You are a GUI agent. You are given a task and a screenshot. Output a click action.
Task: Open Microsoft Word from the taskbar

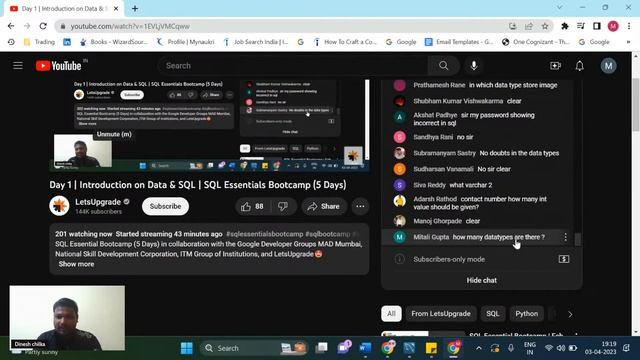[365, 348]
